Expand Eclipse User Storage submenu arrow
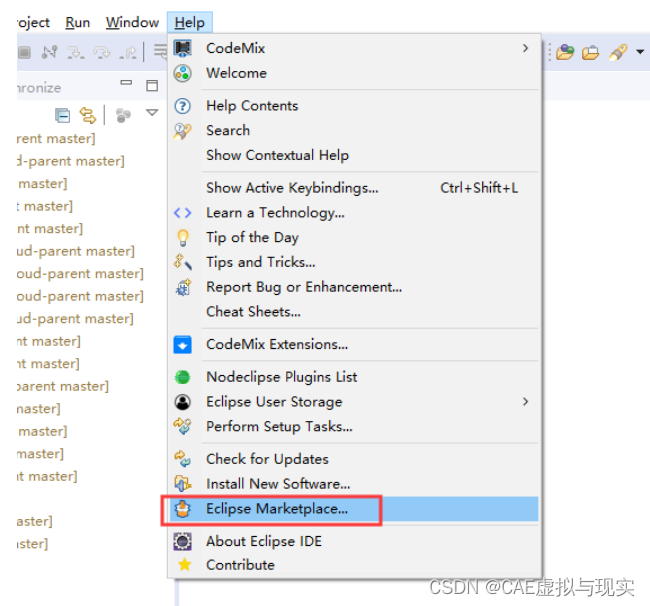The width and height of the screenshot is (650, 606). [x=525, y=402]
